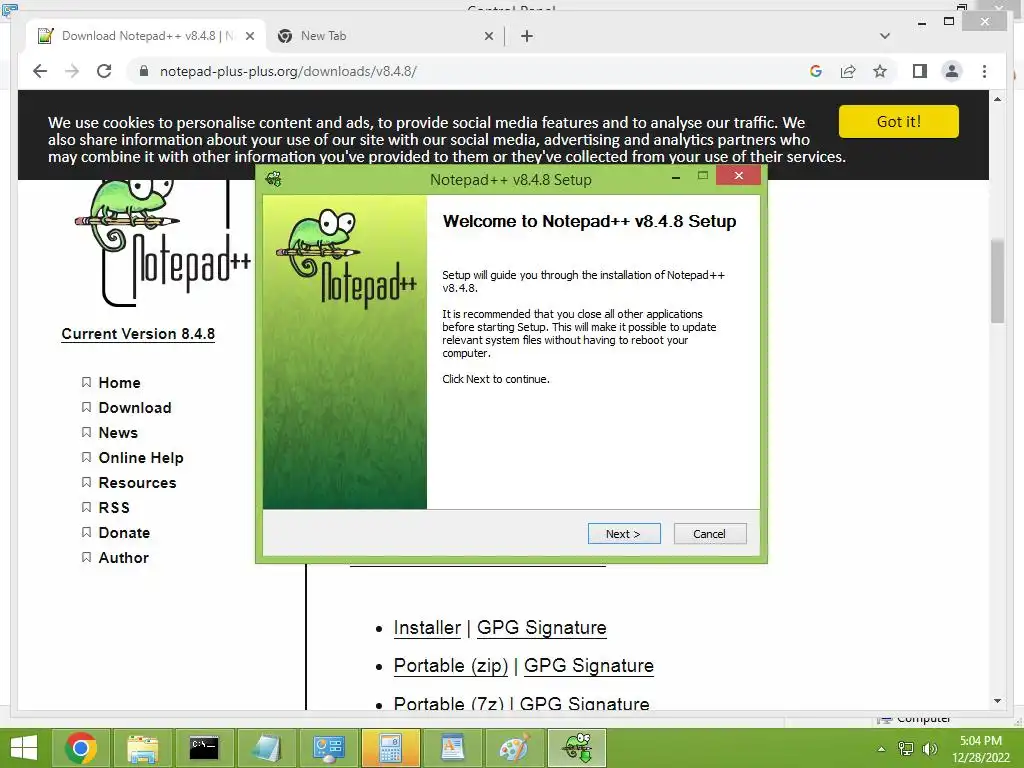This screenshot has height=768, width=1024.
Task: Reload the Notepad++ download page
Action: [104, 71]
